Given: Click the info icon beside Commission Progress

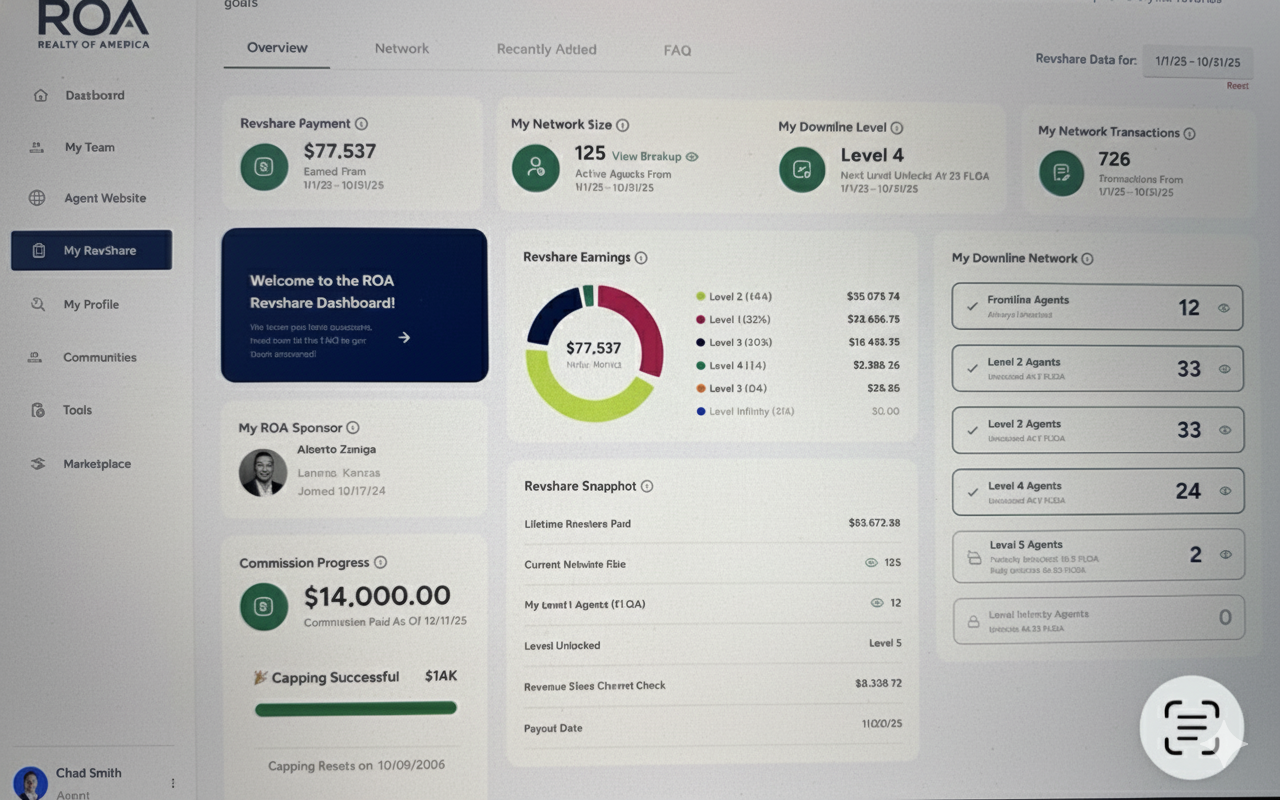Looking at the screenshot, I should click(x=380, y=563).
